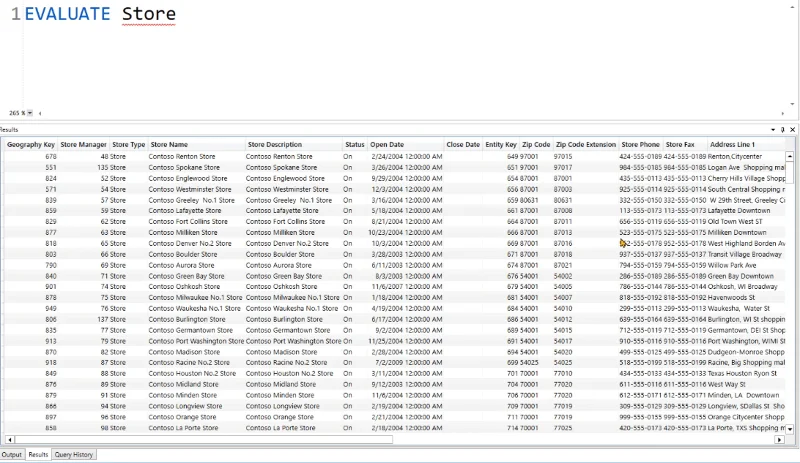This screenshot has width=800, height=463.
Task: Select the Contoso Greeley No.1 Store name cell
Action: (196, 200)
